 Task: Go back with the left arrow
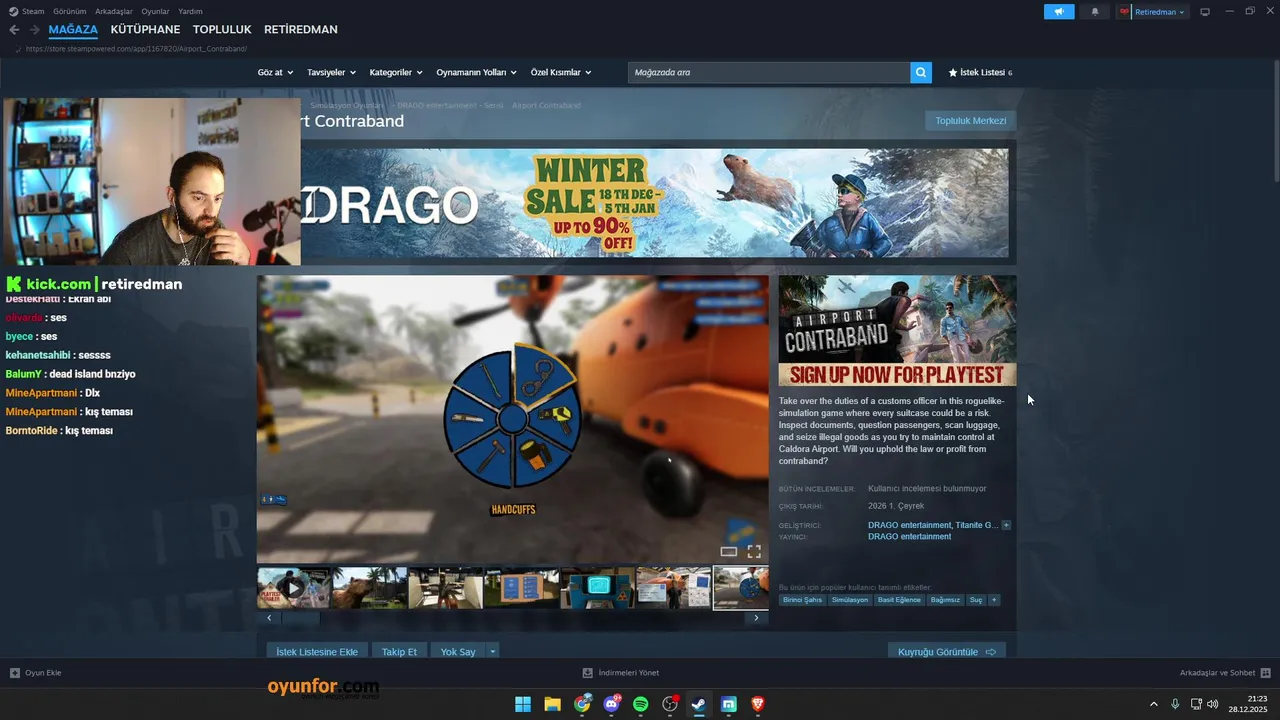(x=14, y=30)
